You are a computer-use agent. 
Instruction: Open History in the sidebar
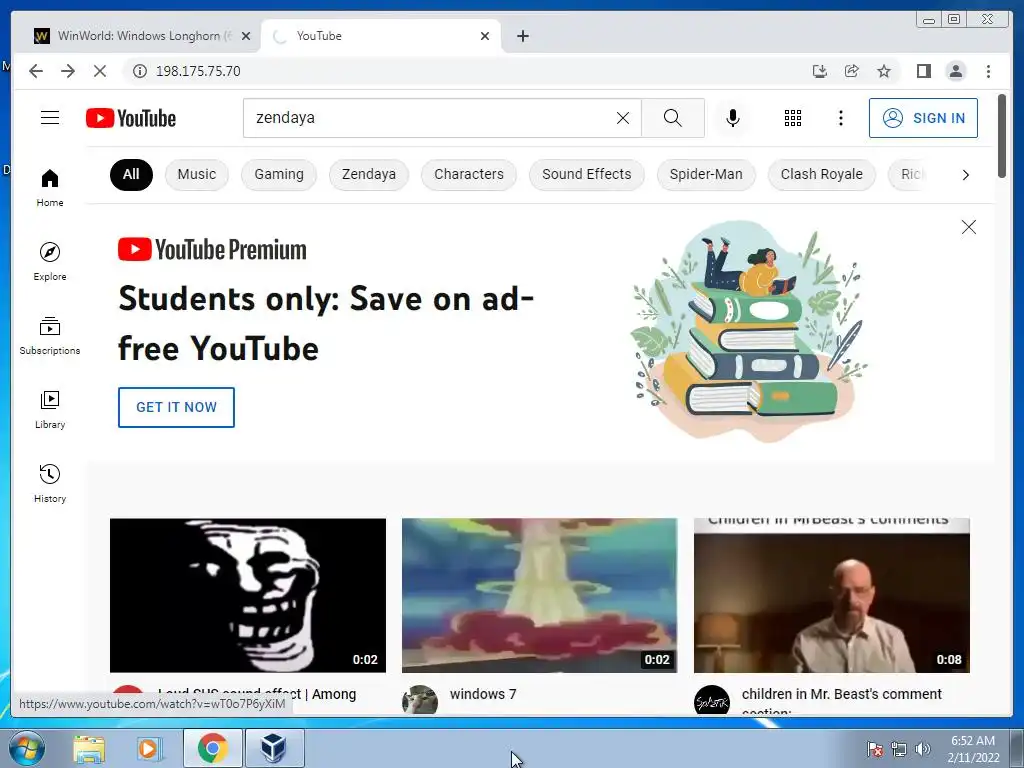click(x=50, y=483)
